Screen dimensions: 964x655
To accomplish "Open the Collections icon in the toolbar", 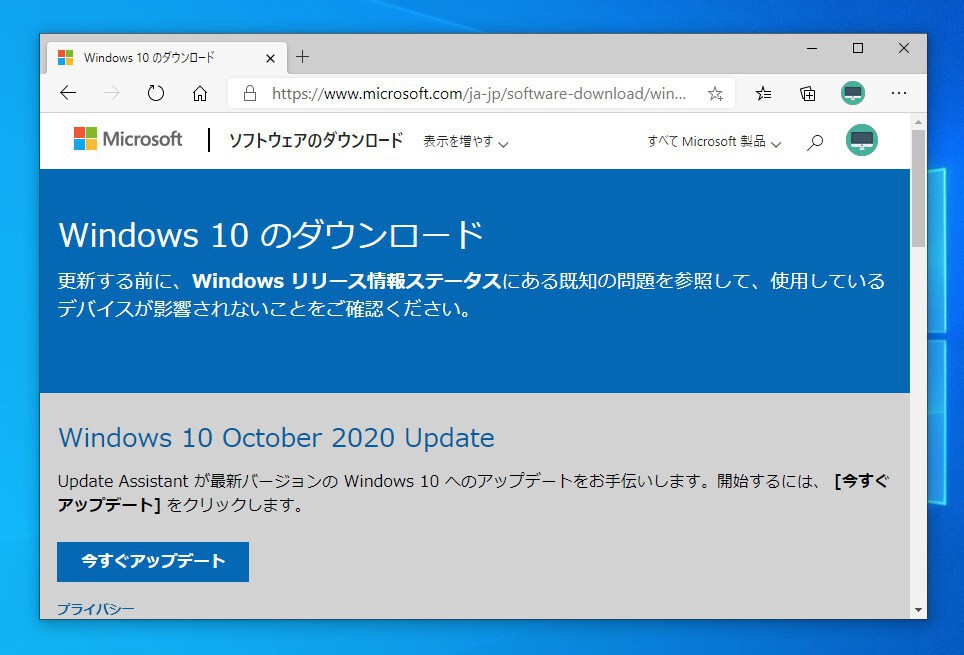I will coord(808,93).
